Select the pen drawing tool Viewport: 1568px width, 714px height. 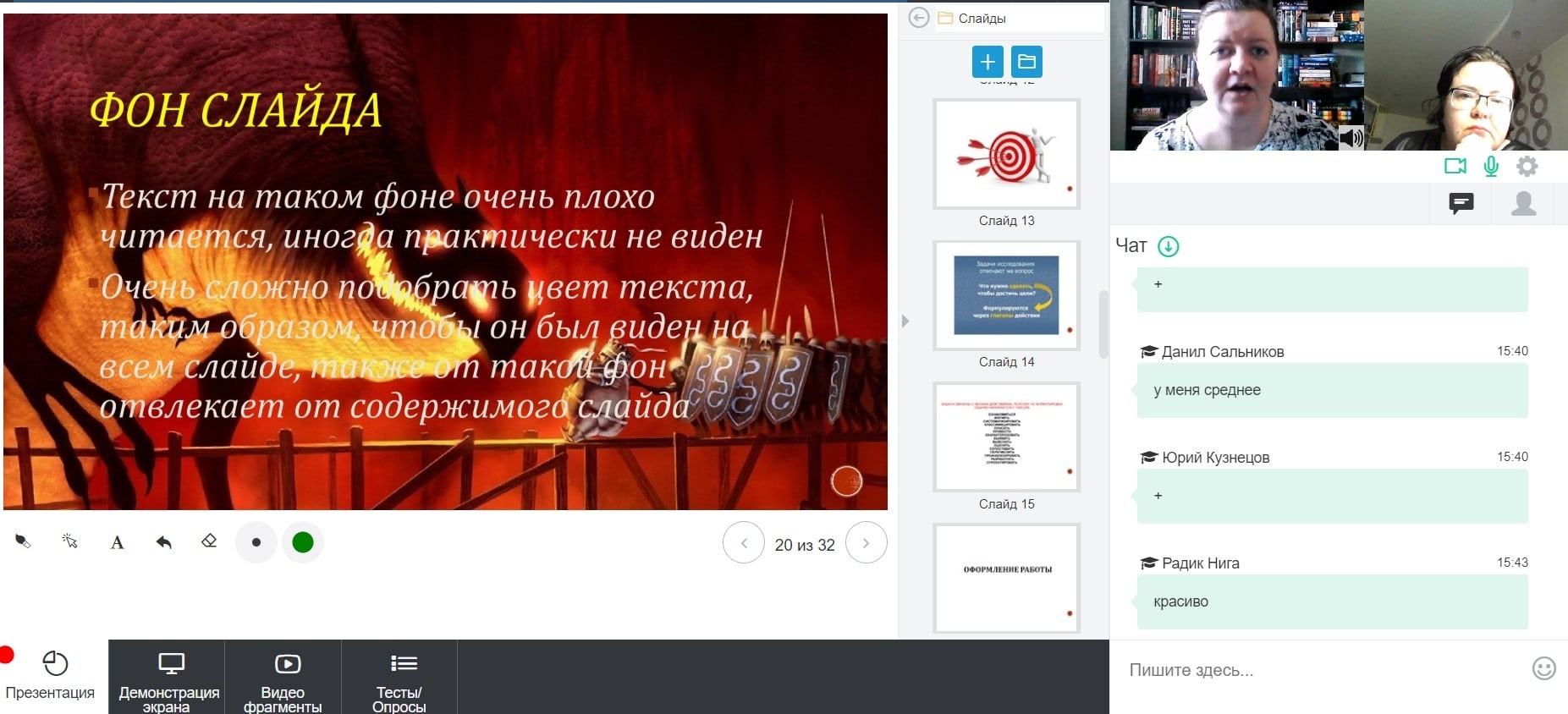23,541
